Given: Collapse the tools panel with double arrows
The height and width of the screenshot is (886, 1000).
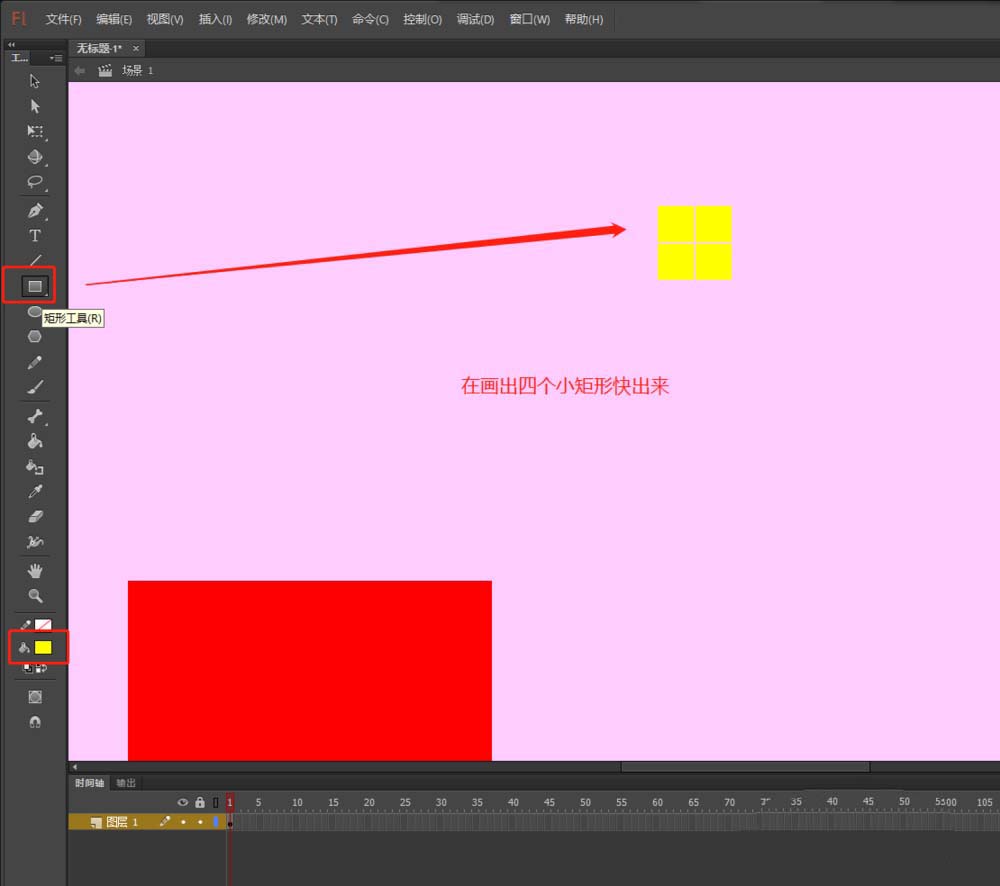Looking at the screenshot, I should point(11,45).
